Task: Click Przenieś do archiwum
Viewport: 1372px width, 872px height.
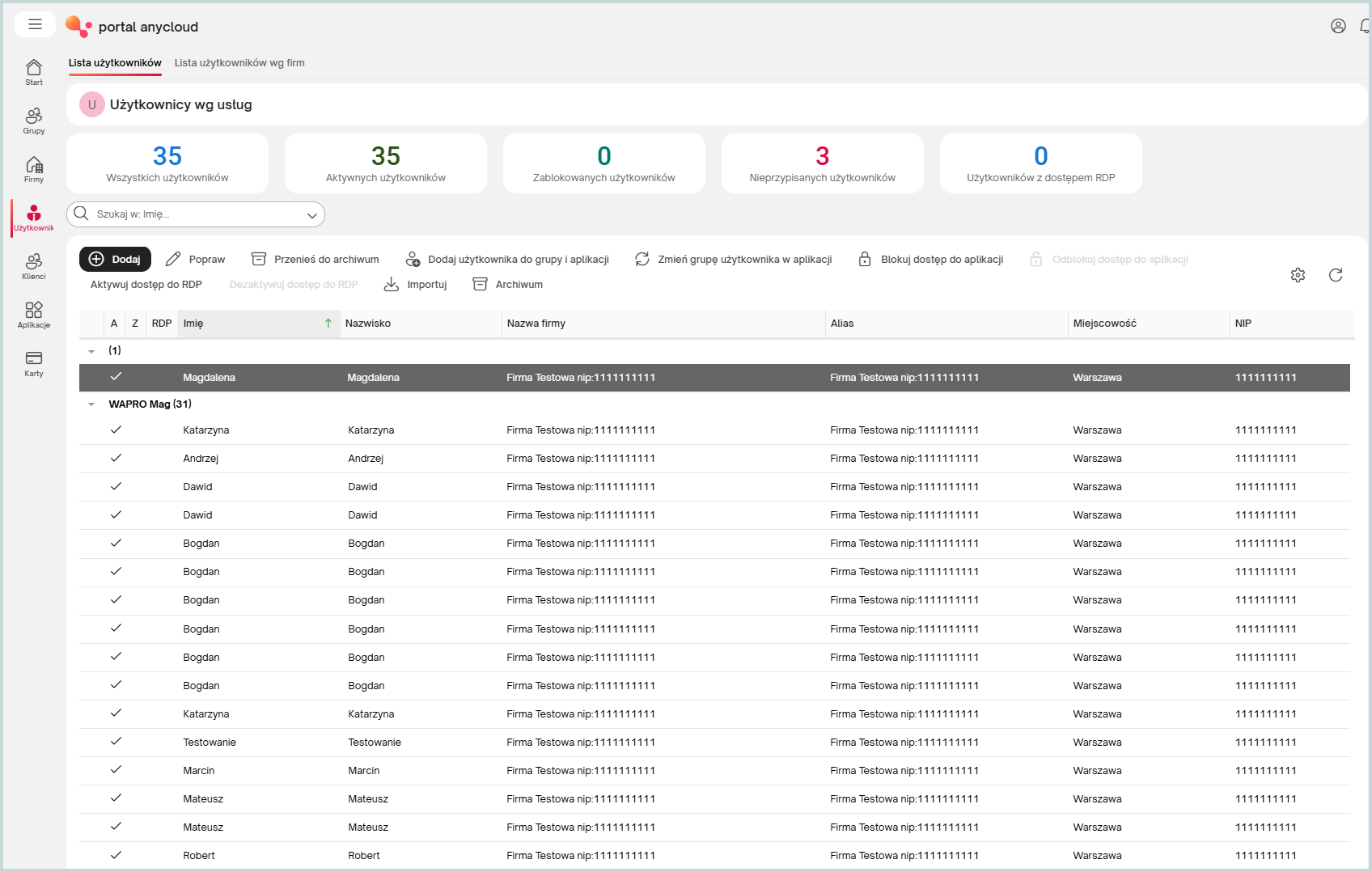Action: click(315, 259)
